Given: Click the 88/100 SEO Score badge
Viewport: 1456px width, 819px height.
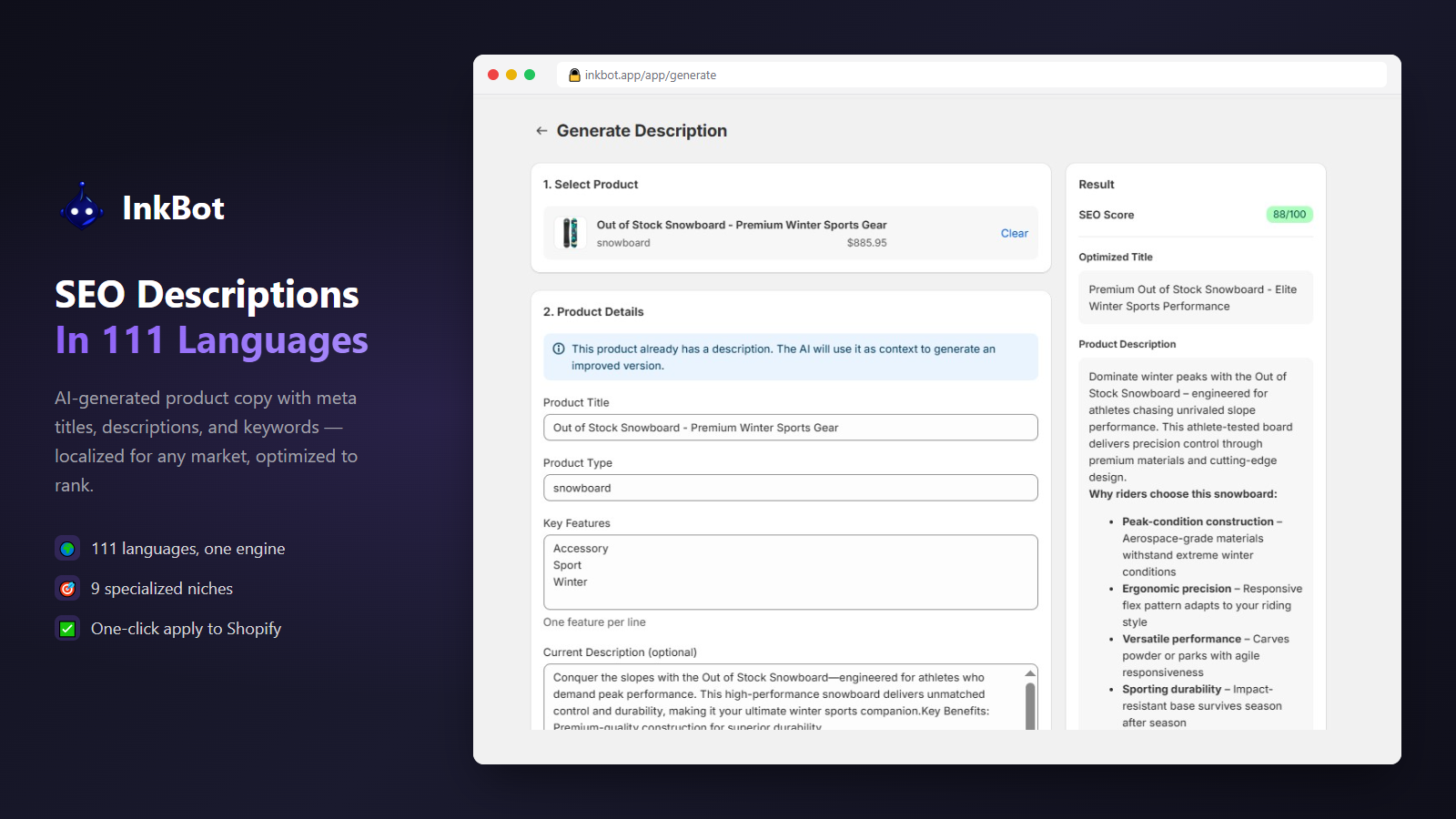Looking at the screenshot, I should click(x=1289, y=214).
